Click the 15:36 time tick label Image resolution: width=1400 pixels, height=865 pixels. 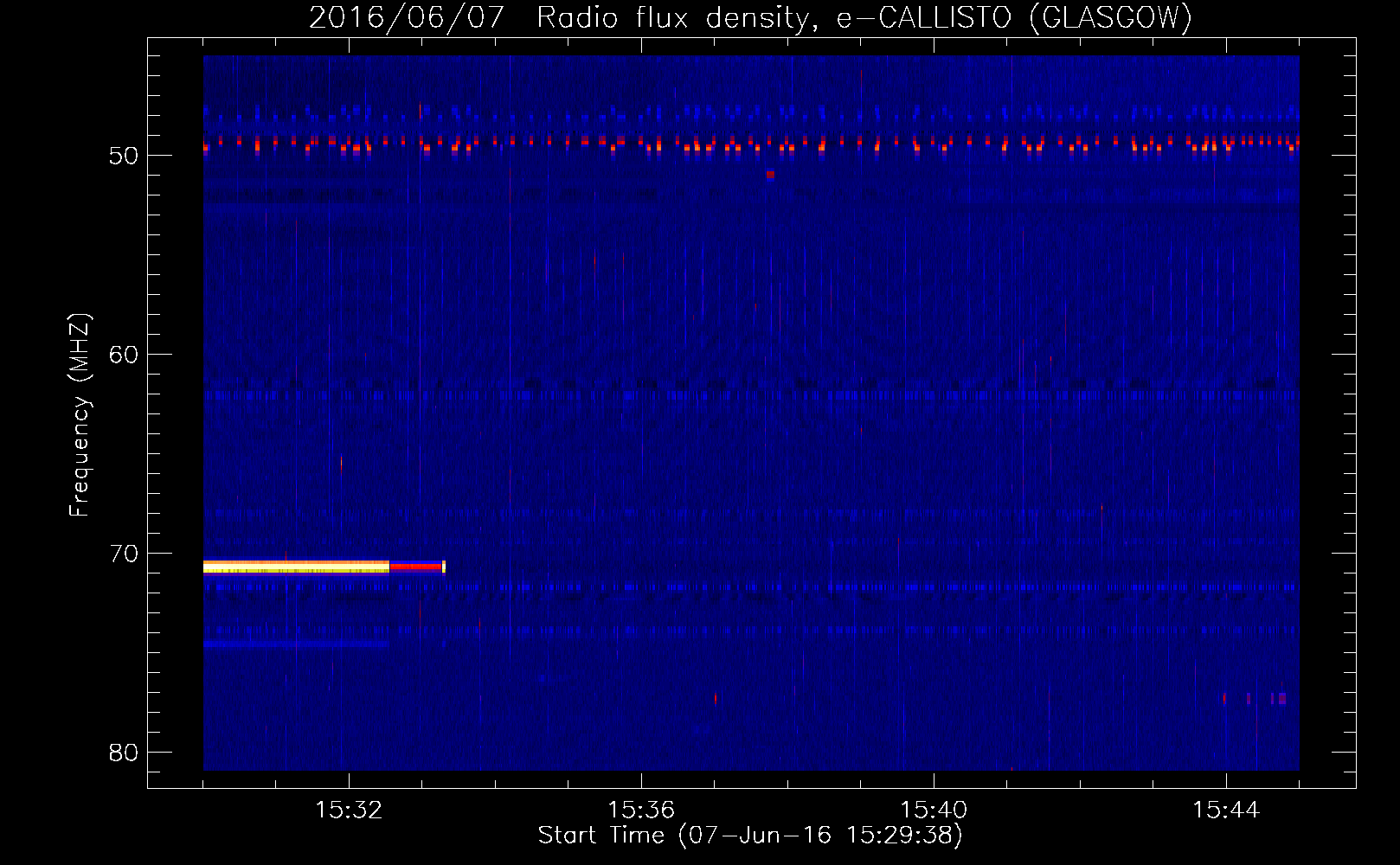tap(641, 811)
